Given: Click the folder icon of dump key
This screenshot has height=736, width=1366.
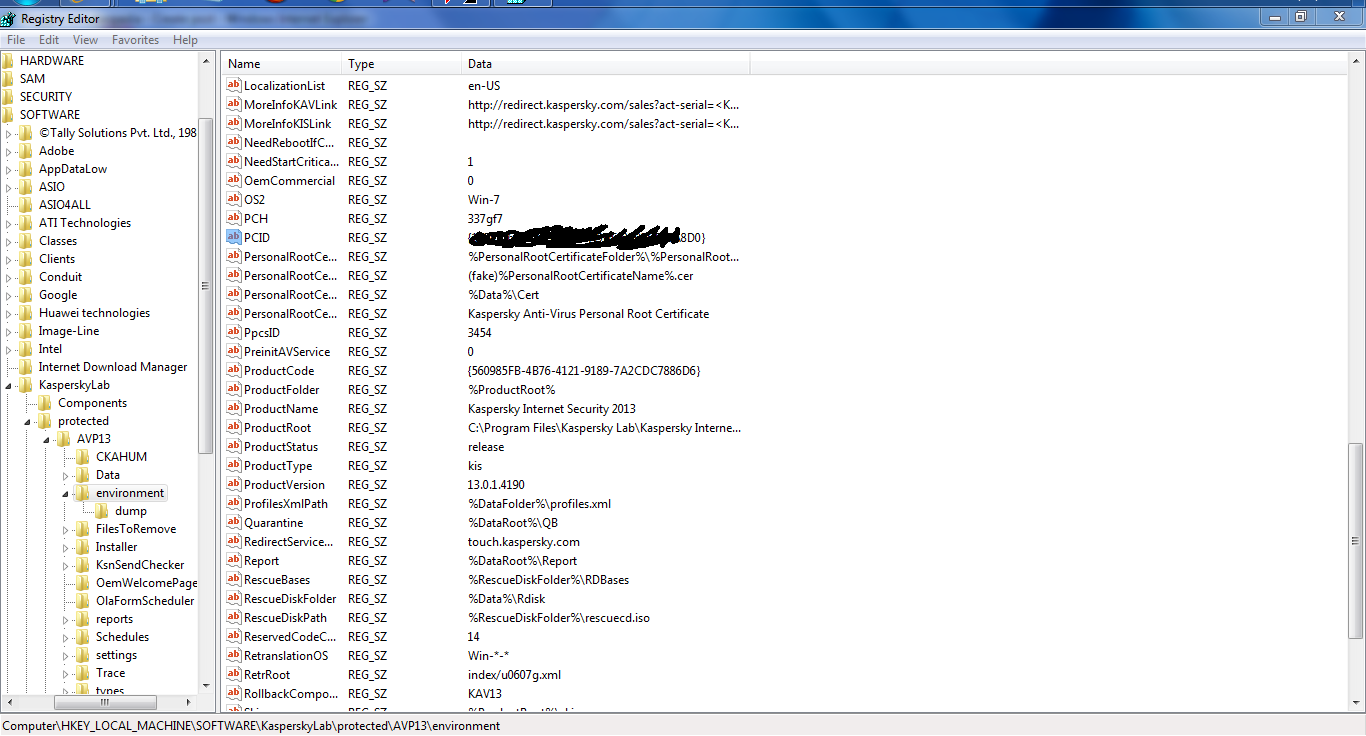Looking at the screenshot, I should tap(102, 510).
